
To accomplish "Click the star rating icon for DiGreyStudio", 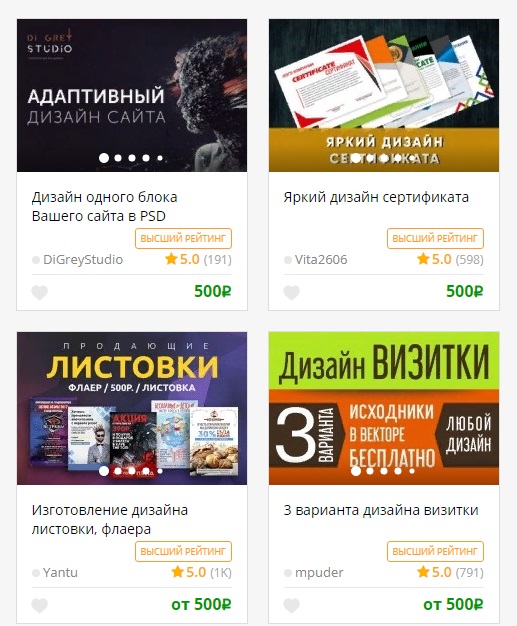I will pos(171,259).
